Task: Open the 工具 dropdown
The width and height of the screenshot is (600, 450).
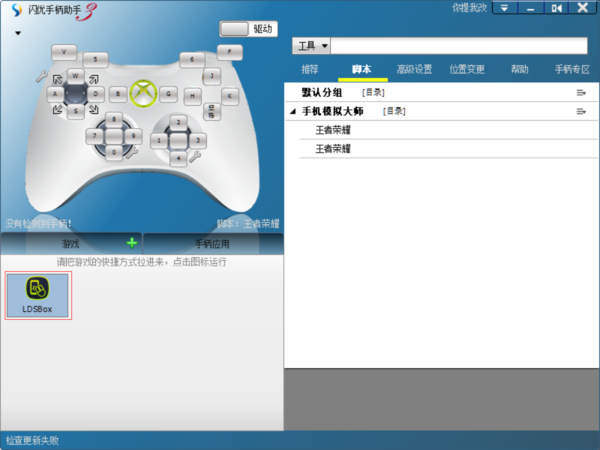Action: point(310,46)
